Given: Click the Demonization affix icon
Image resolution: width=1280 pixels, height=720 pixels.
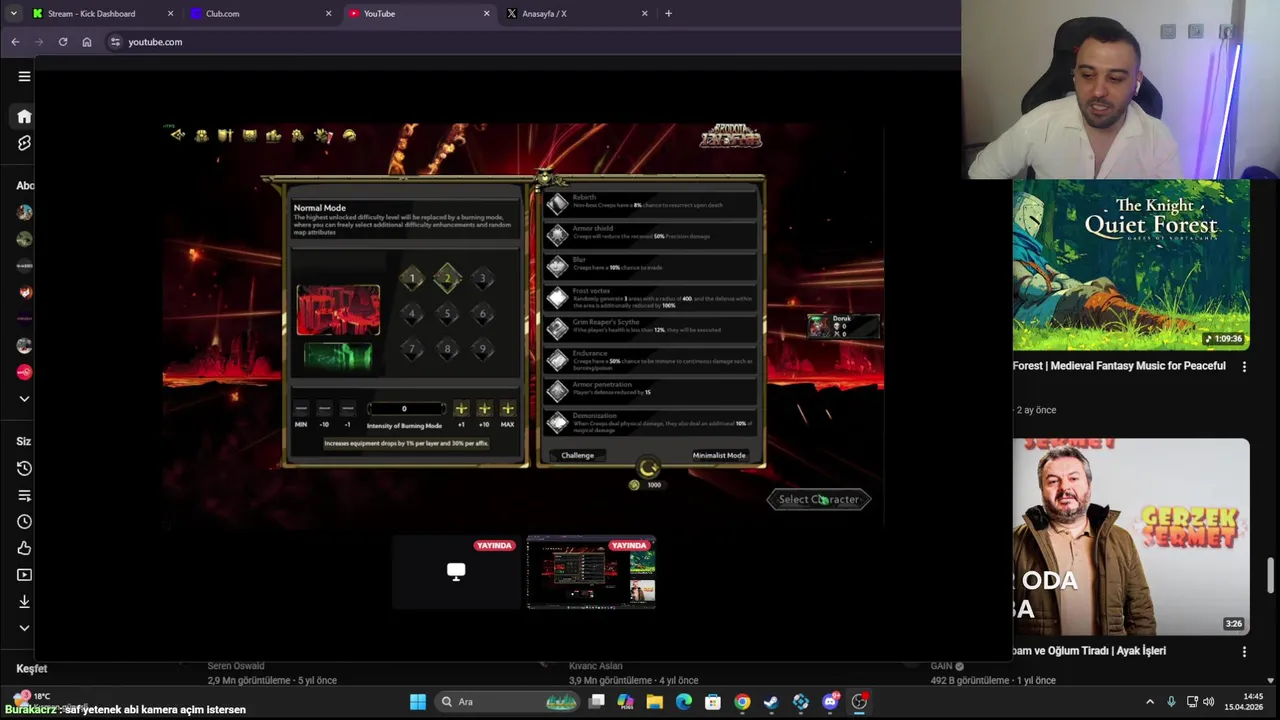Looking at the screenshot, I should pos(557,422).
